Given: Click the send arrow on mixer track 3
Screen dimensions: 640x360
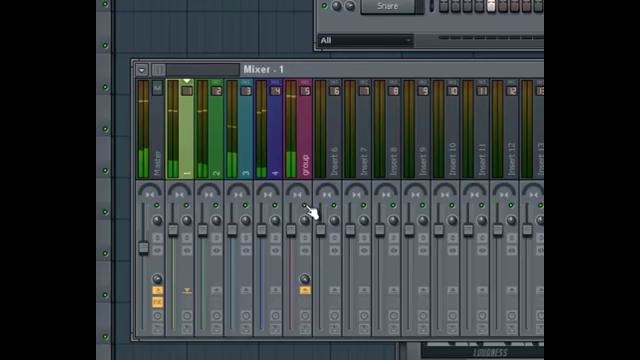Looking at the screenshot, I should pos(246,290).
